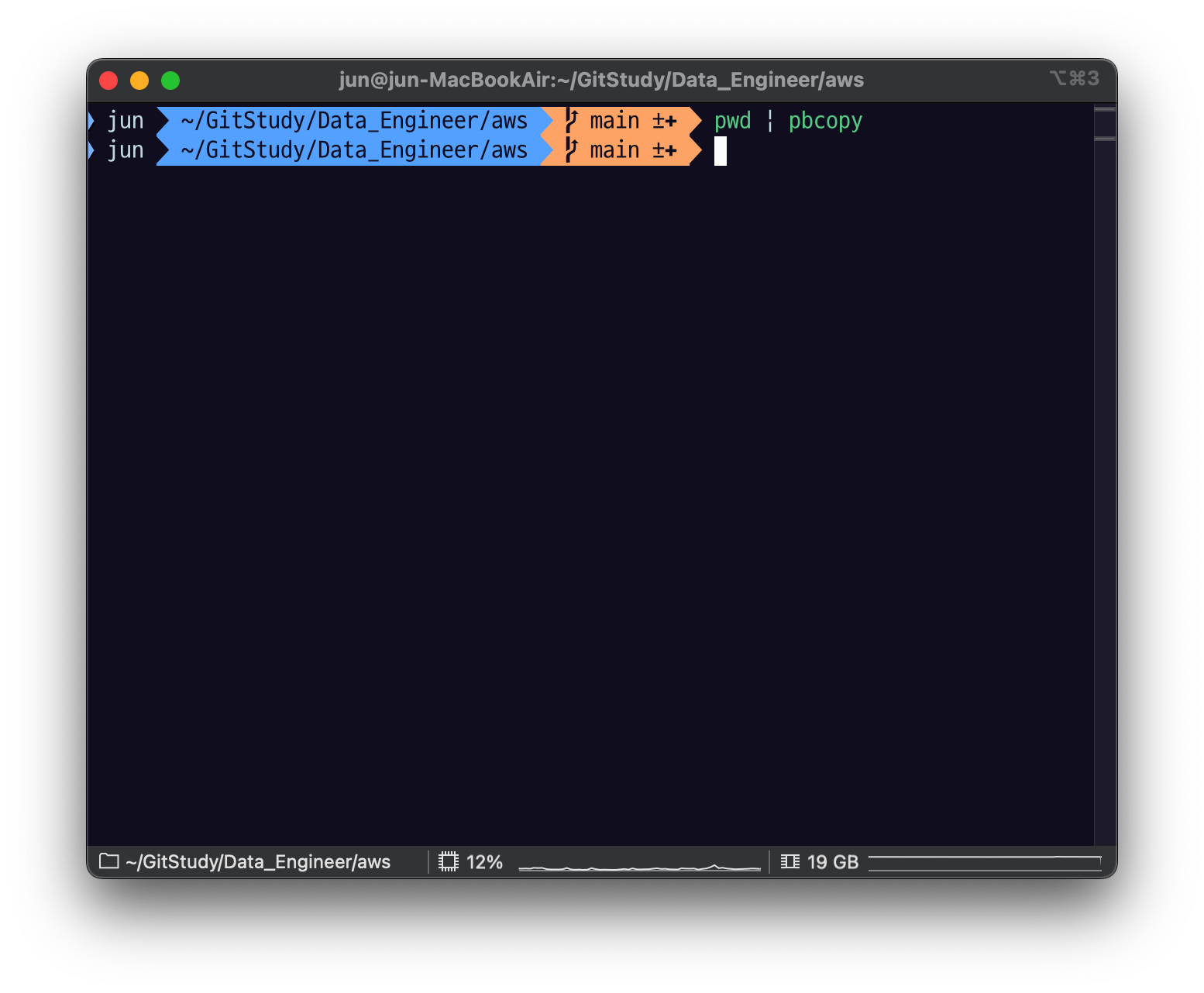The height and width of the screenshot is (993, 1204).
Task: Minimize the terminal with the yellow button
Action: click(x=139, y=81)
